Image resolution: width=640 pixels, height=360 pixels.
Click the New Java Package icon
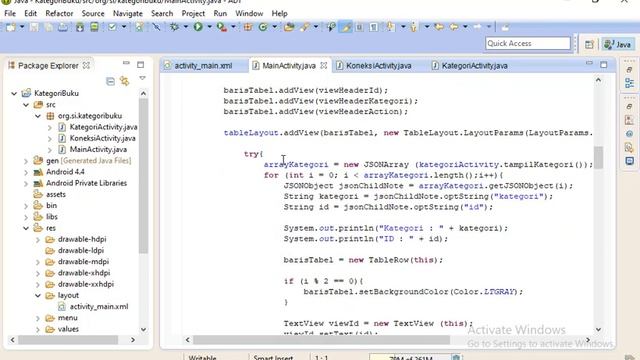[248, 27]
